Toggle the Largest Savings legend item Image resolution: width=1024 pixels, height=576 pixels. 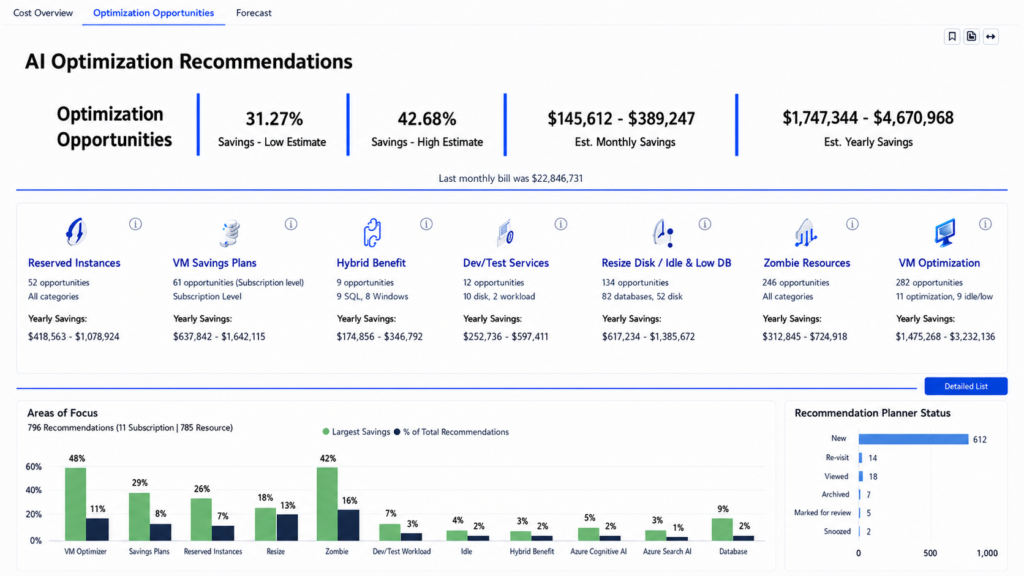[356, 432]
